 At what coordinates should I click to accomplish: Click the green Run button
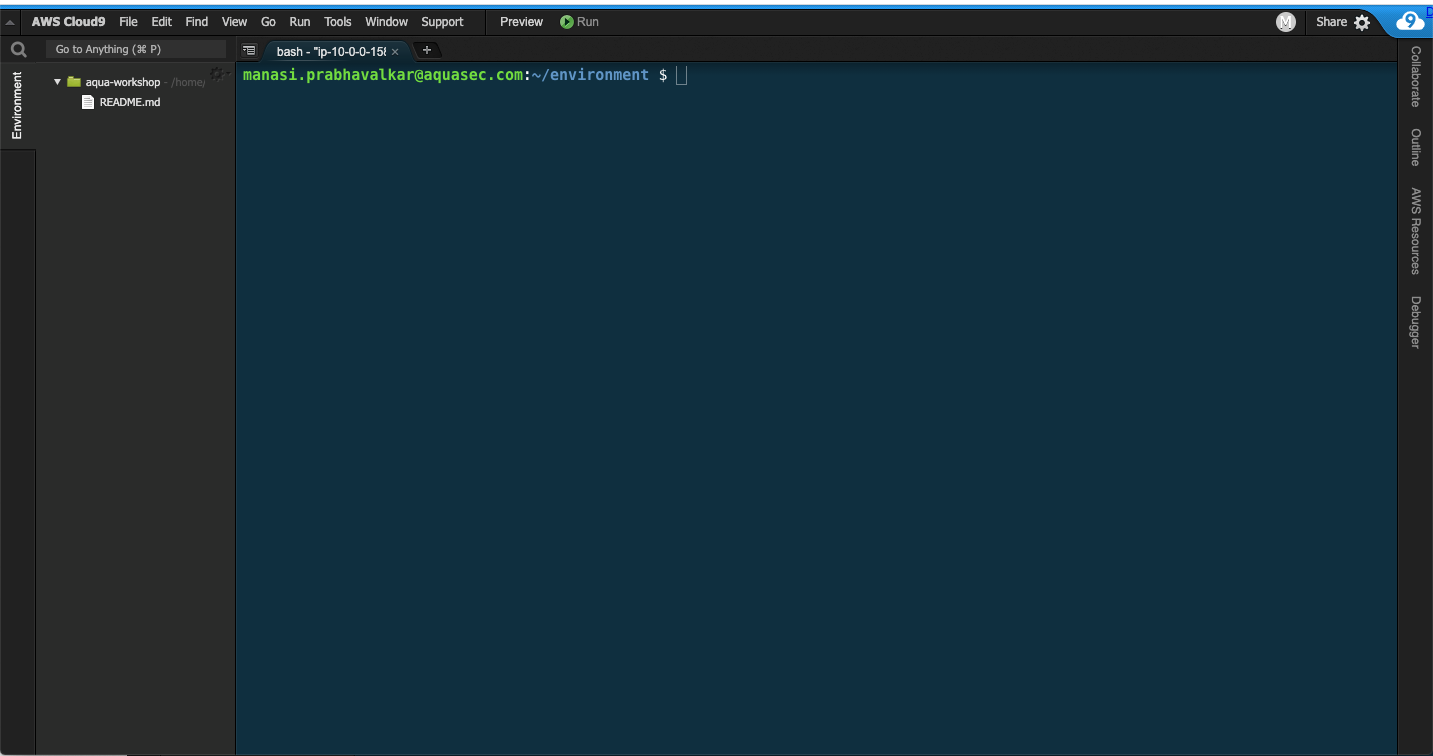pyautogui.click(x=579, y=22)
